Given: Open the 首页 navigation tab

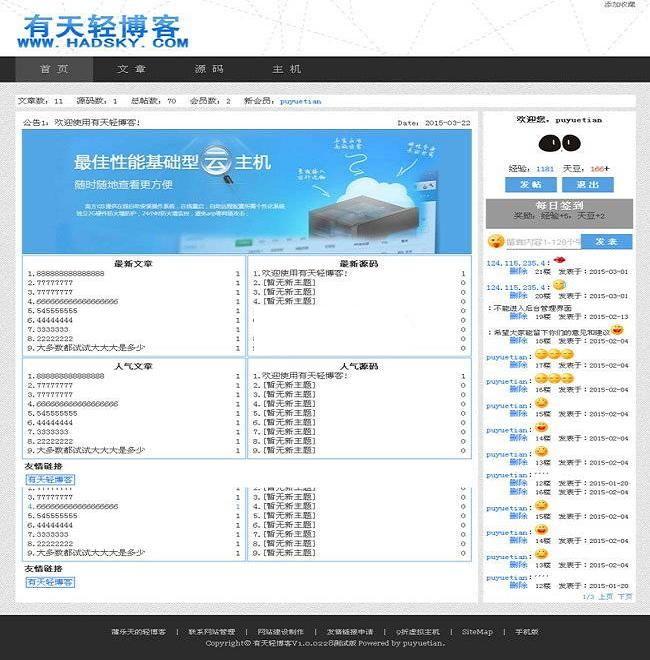Looking at the screenshot, I should coord(54,69).
